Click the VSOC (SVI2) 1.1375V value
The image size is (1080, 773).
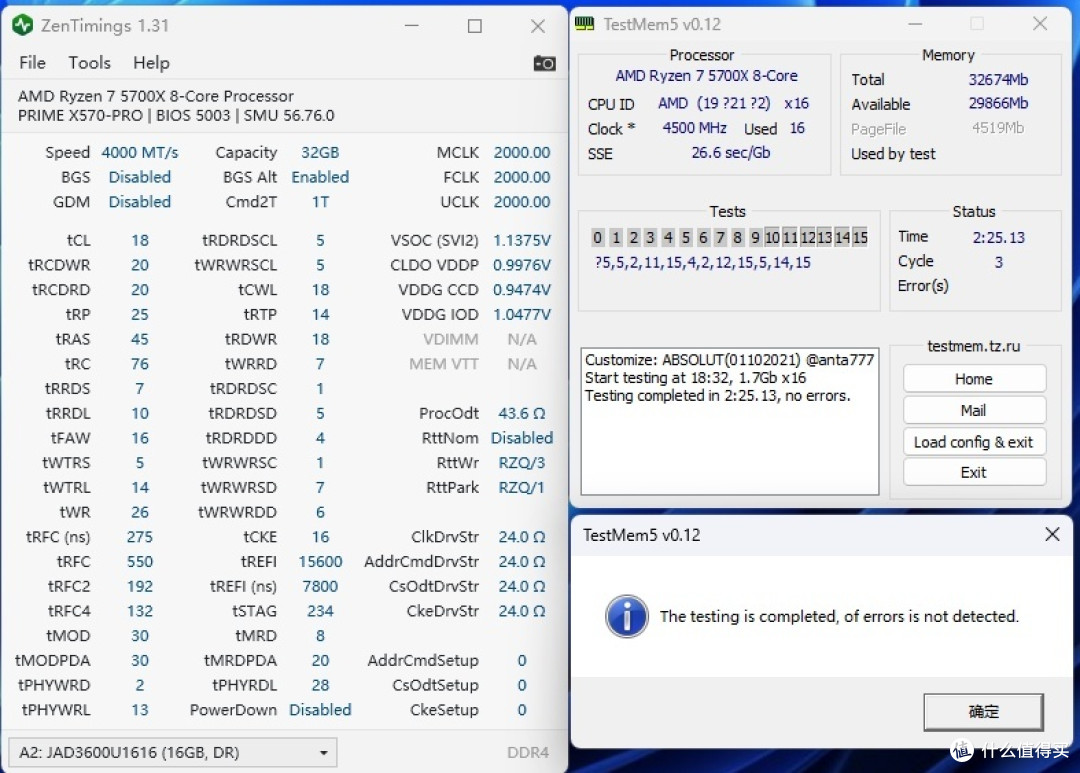pos(522,240)
